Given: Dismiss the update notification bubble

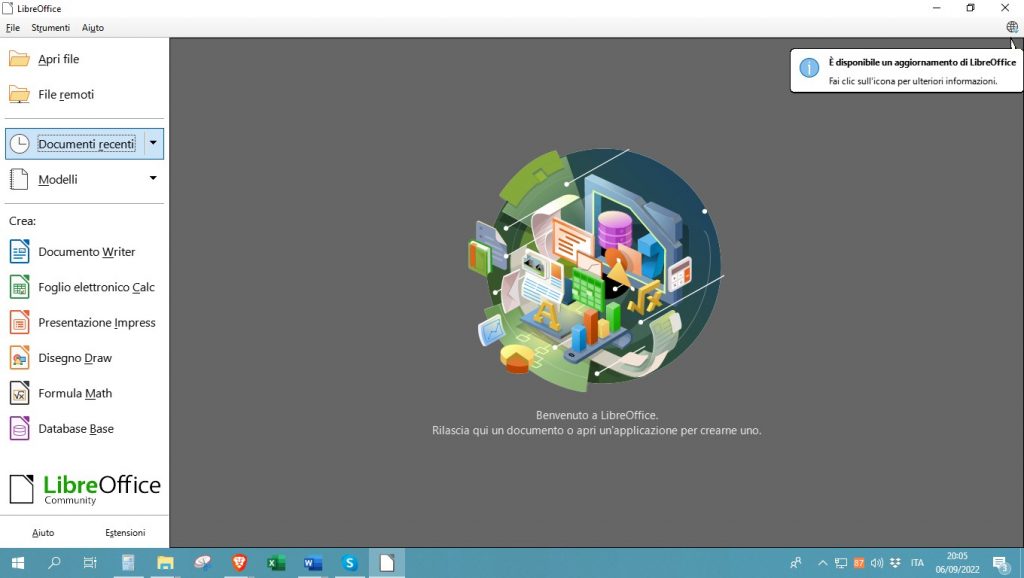Looking at the screenshot, I should click(905, 70).
